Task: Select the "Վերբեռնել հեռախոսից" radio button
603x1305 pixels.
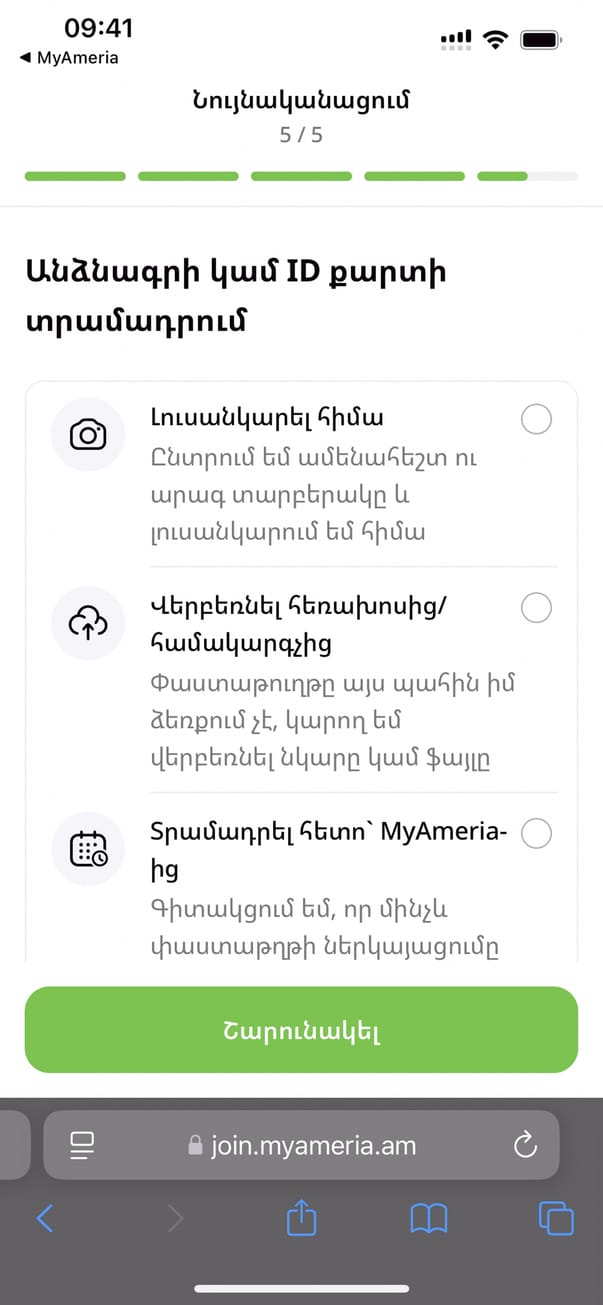Action: (537, 608)
